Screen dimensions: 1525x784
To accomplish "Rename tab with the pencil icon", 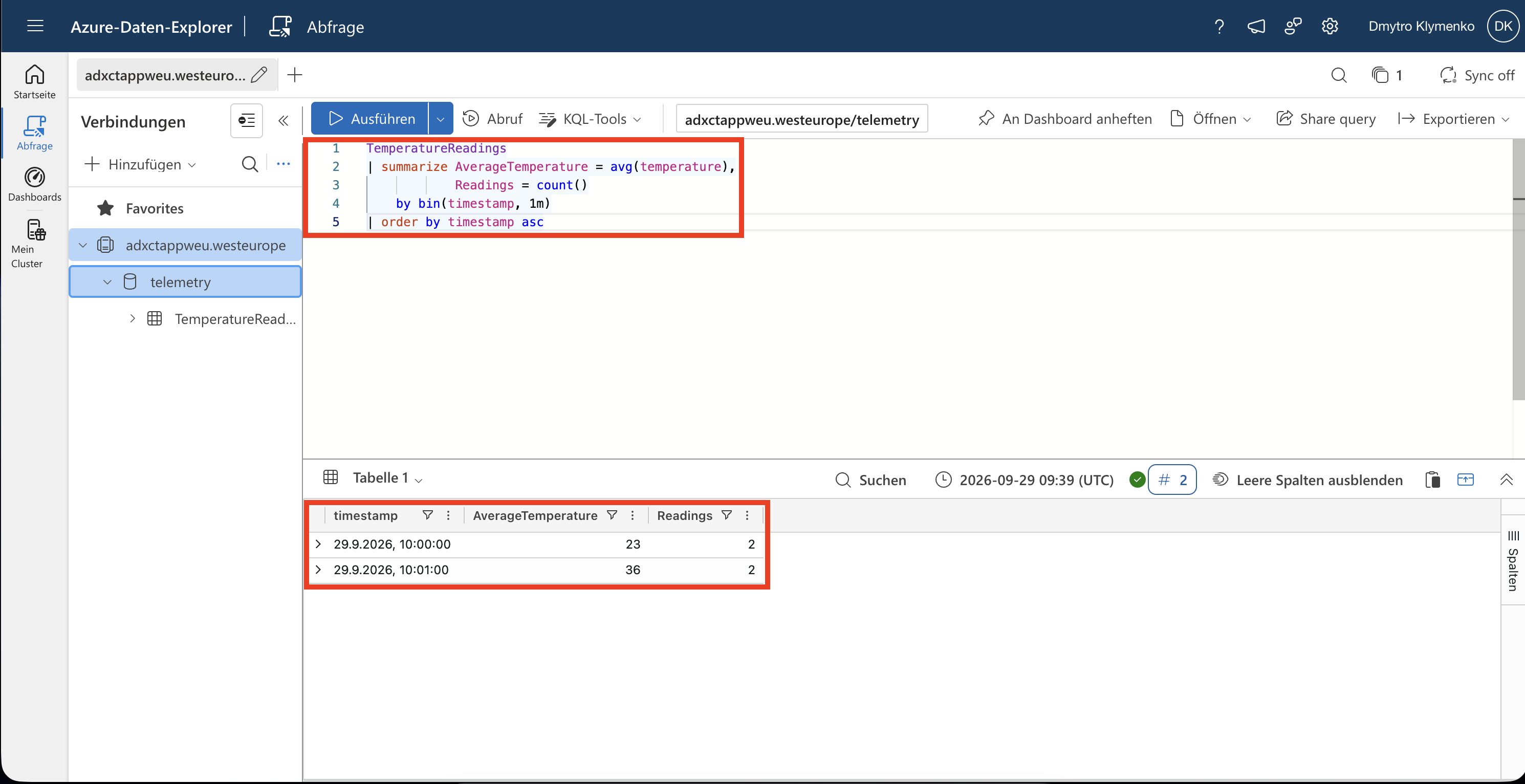I will coord(259,75).
